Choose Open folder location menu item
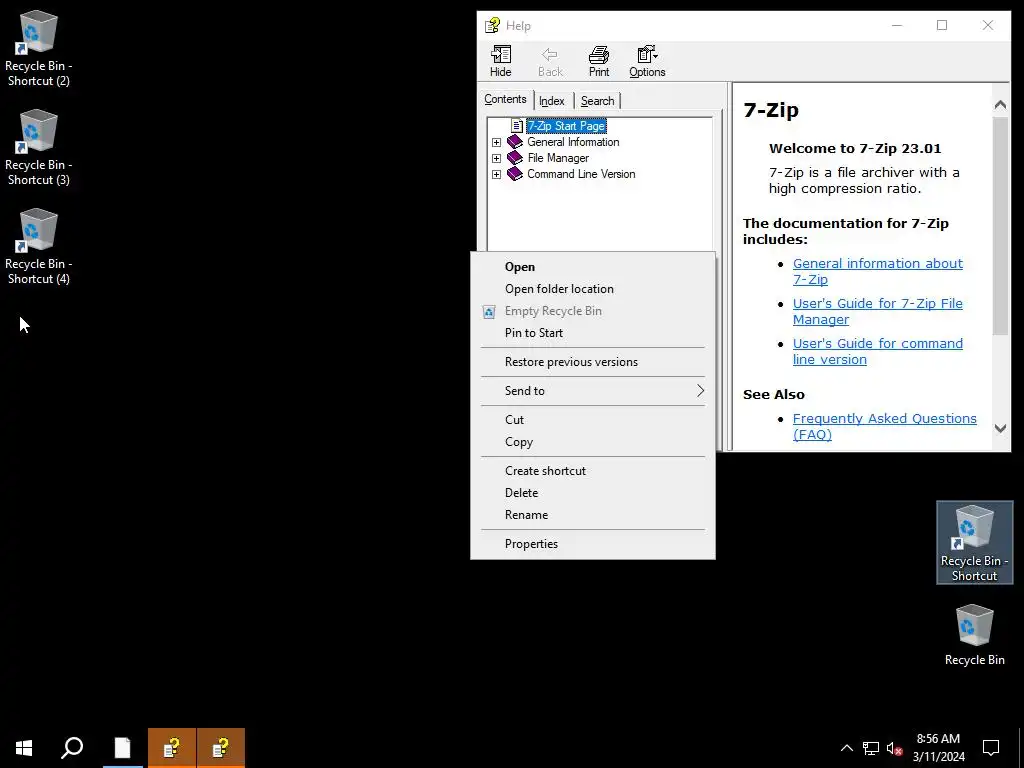This screenshot has width=1024, height=768. (592, 289)
